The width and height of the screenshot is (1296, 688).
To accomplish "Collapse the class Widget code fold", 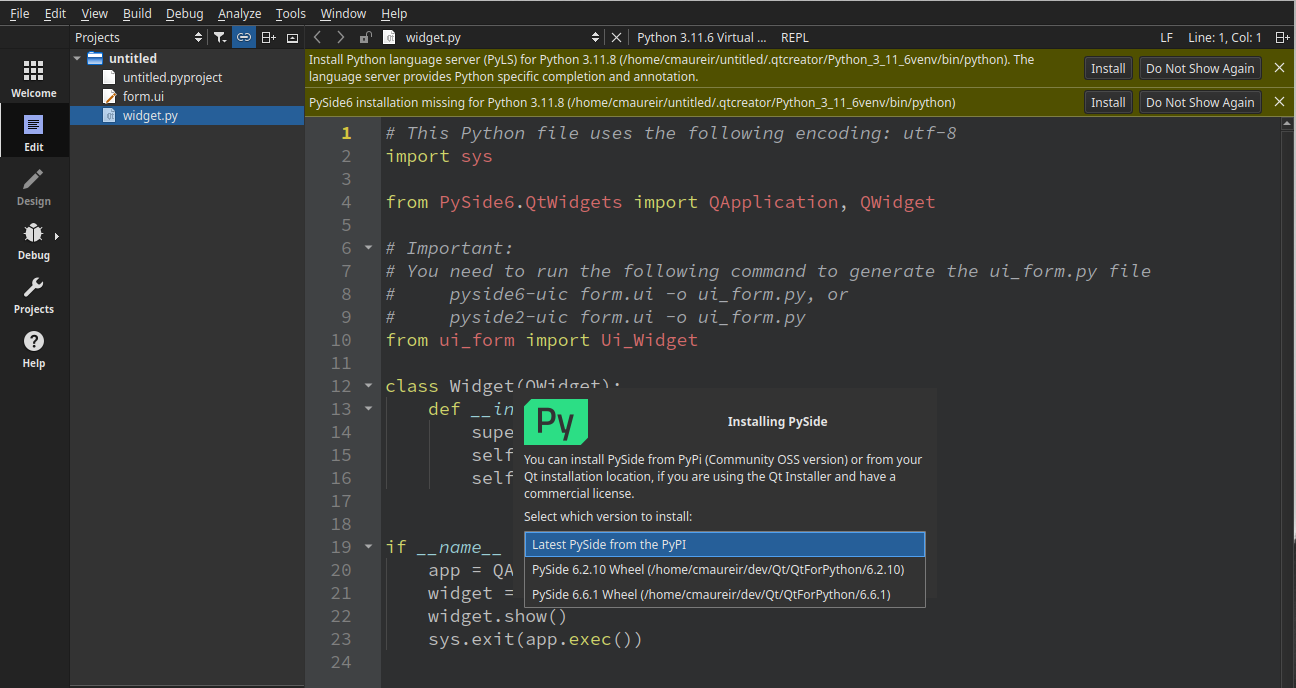I will coord(366,385).
